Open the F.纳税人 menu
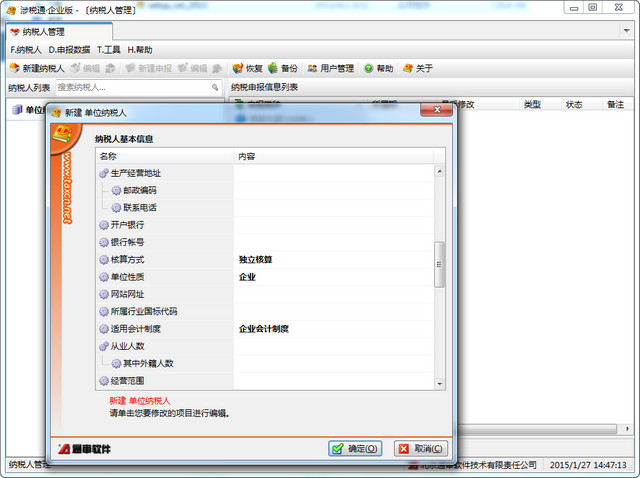 pos(26,50)
